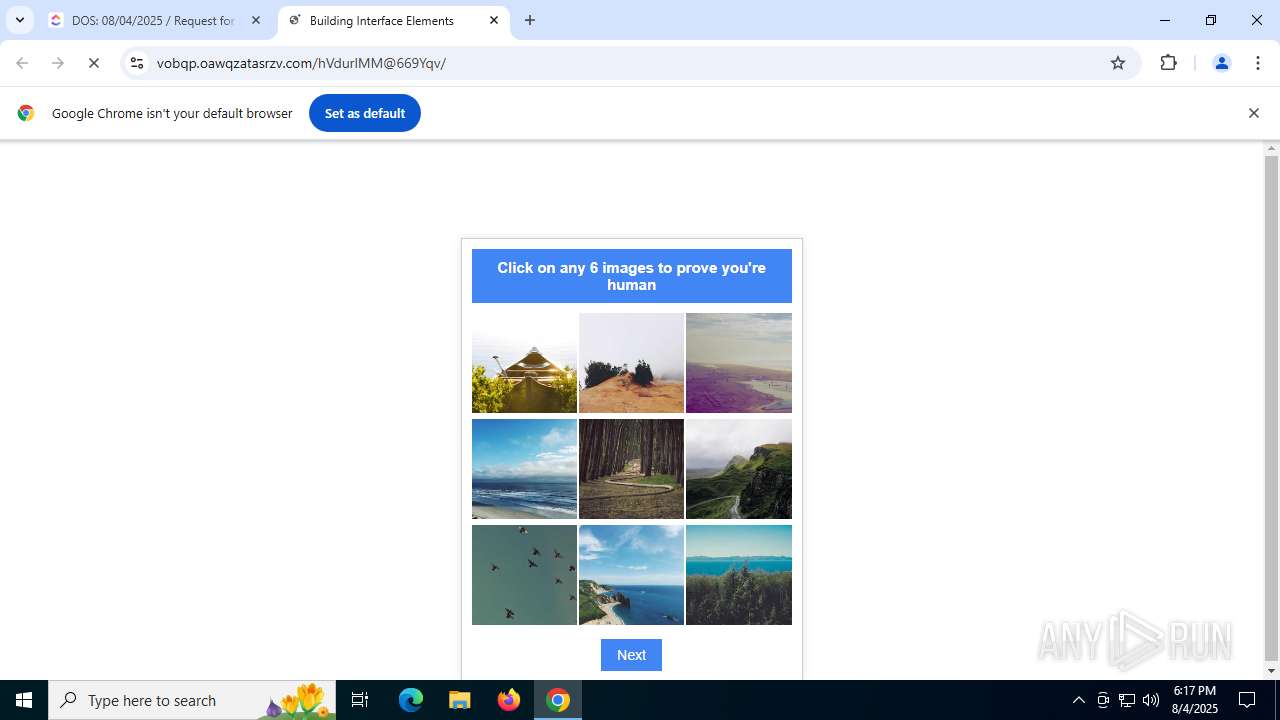Viewport: 1280px width, 720px height.
Task: Close the DOS: 08/04/2025 tab
Action: pyautogui.click(x=256, y=20)
